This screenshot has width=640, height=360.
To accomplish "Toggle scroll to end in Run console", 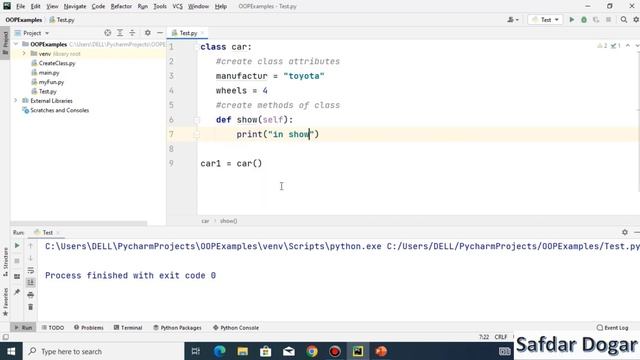I will [x=31, y=282].
